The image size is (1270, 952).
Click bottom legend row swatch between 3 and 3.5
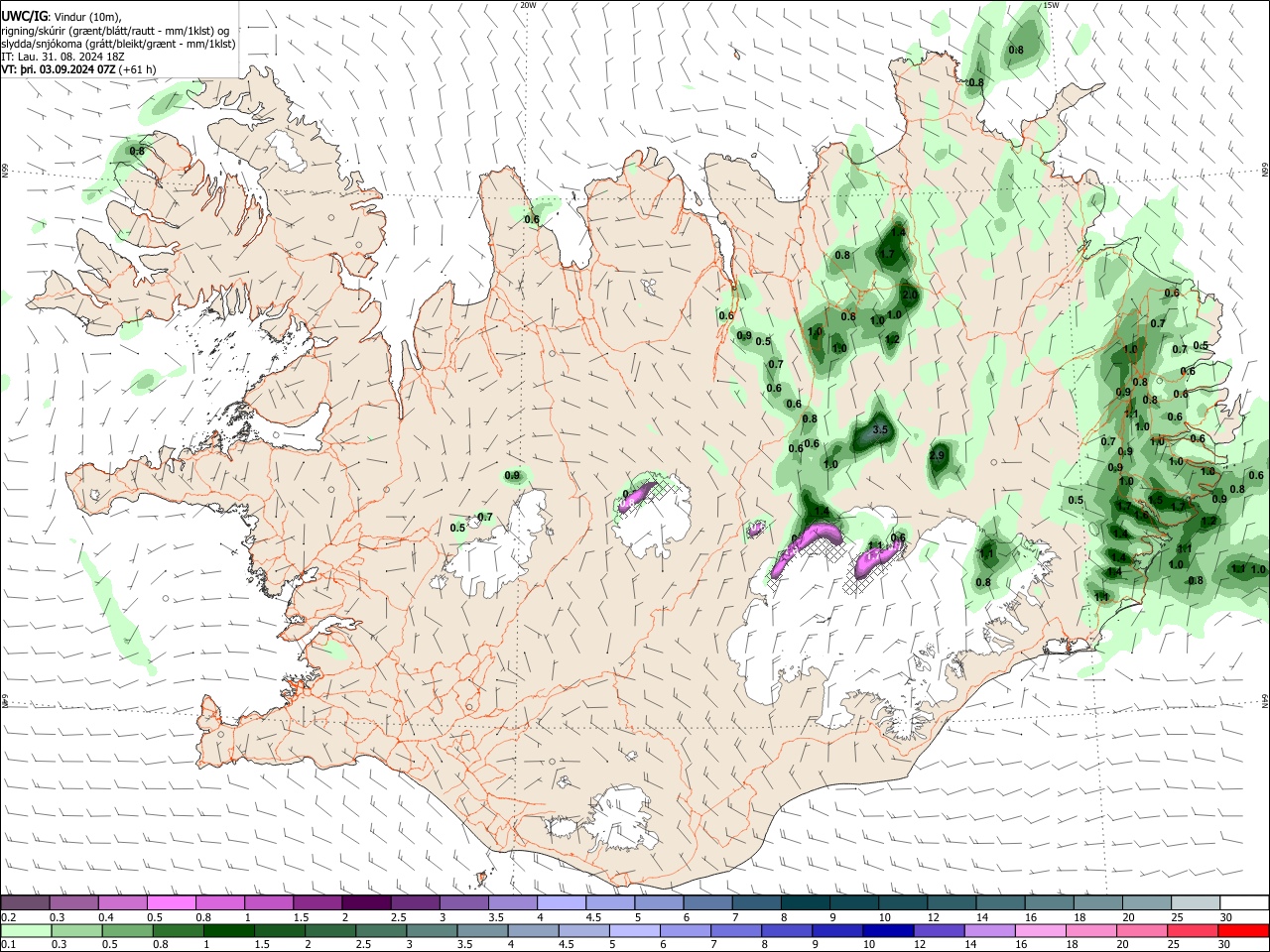(x=433, y=930)
